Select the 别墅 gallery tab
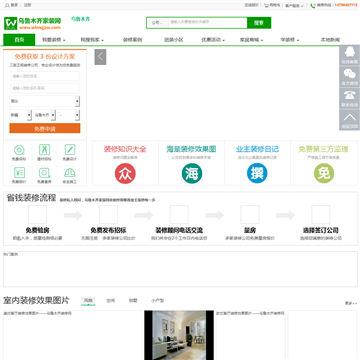 pos(133,300)
